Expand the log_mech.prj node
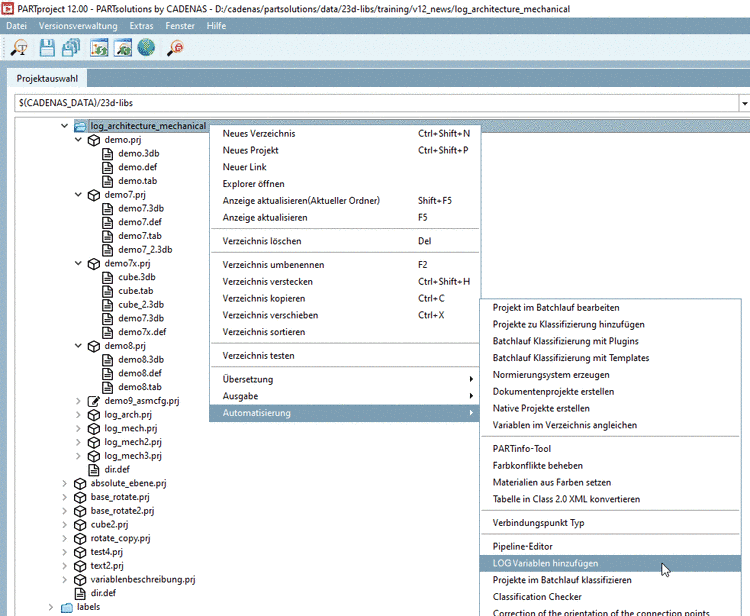The image size is (750, 616). coord(78,428)
